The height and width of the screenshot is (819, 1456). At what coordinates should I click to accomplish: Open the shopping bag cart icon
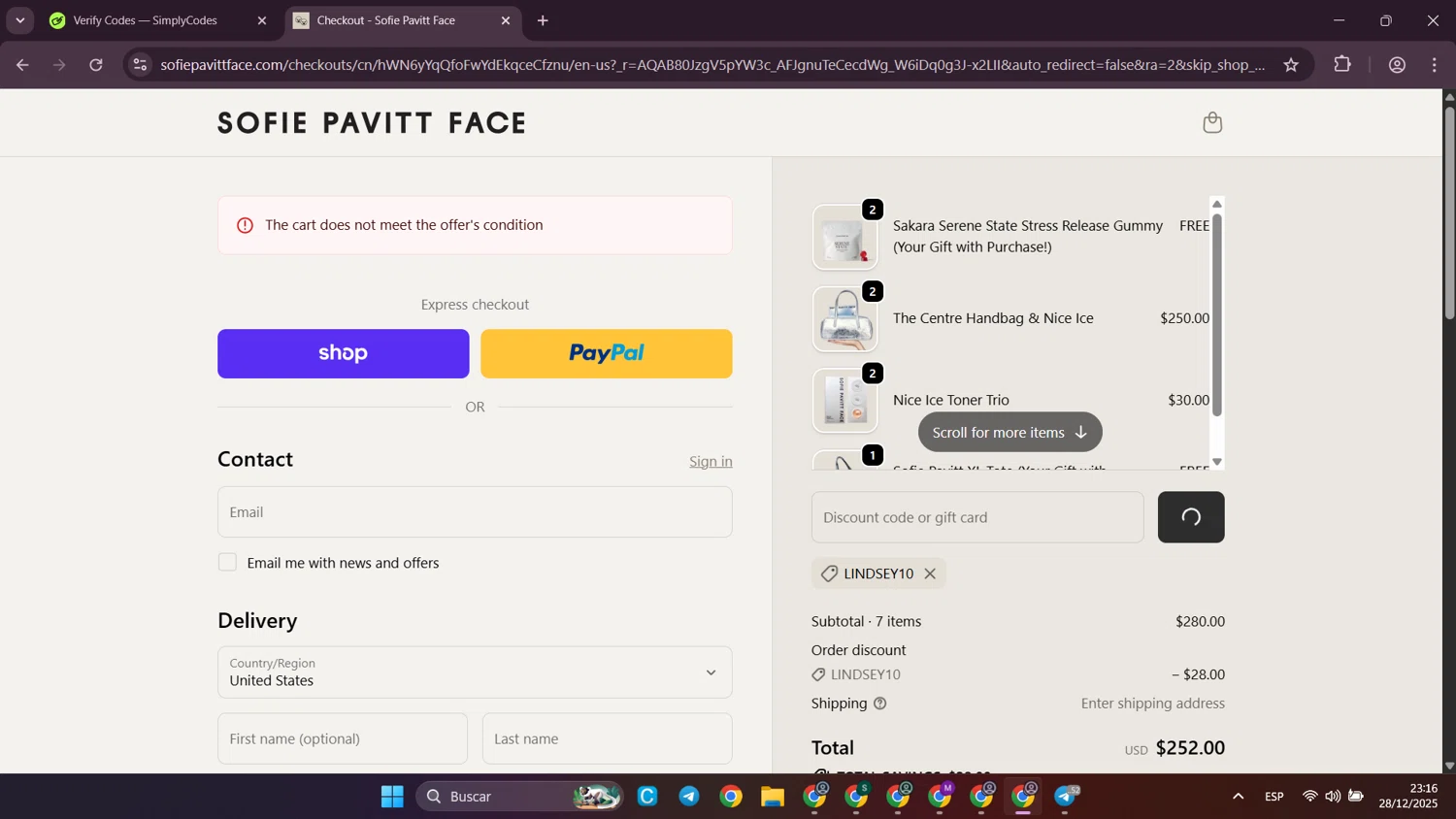point(1211,122)
